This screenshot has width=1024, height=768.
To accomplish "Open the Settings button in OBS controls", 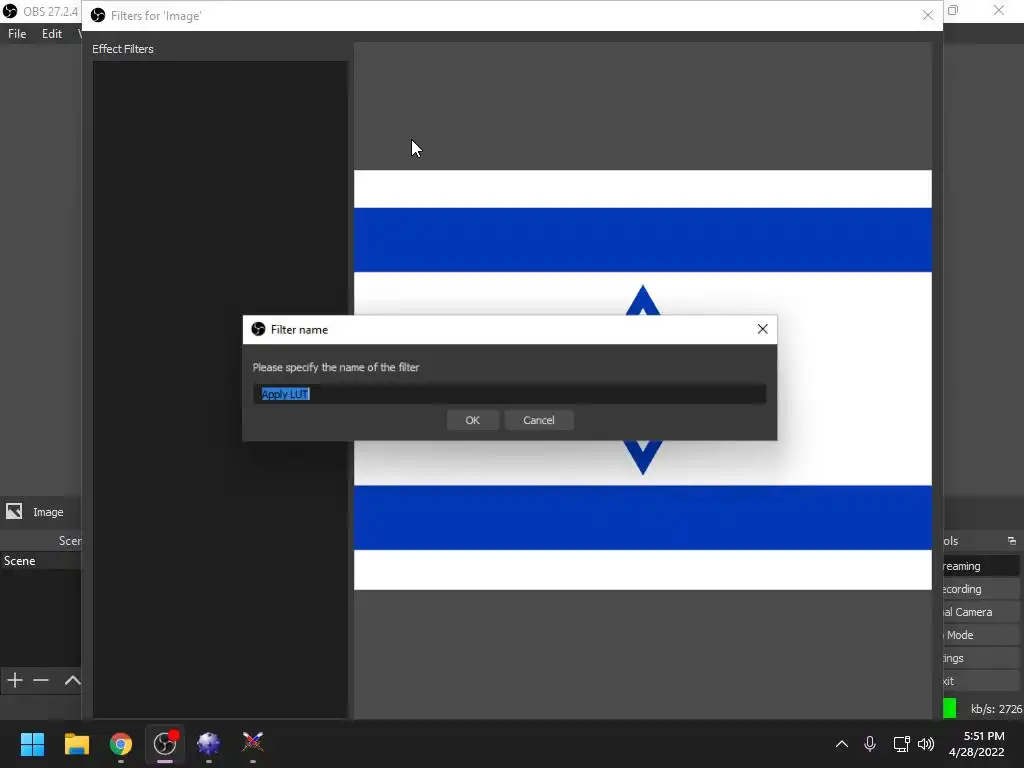I will point(981,658).
